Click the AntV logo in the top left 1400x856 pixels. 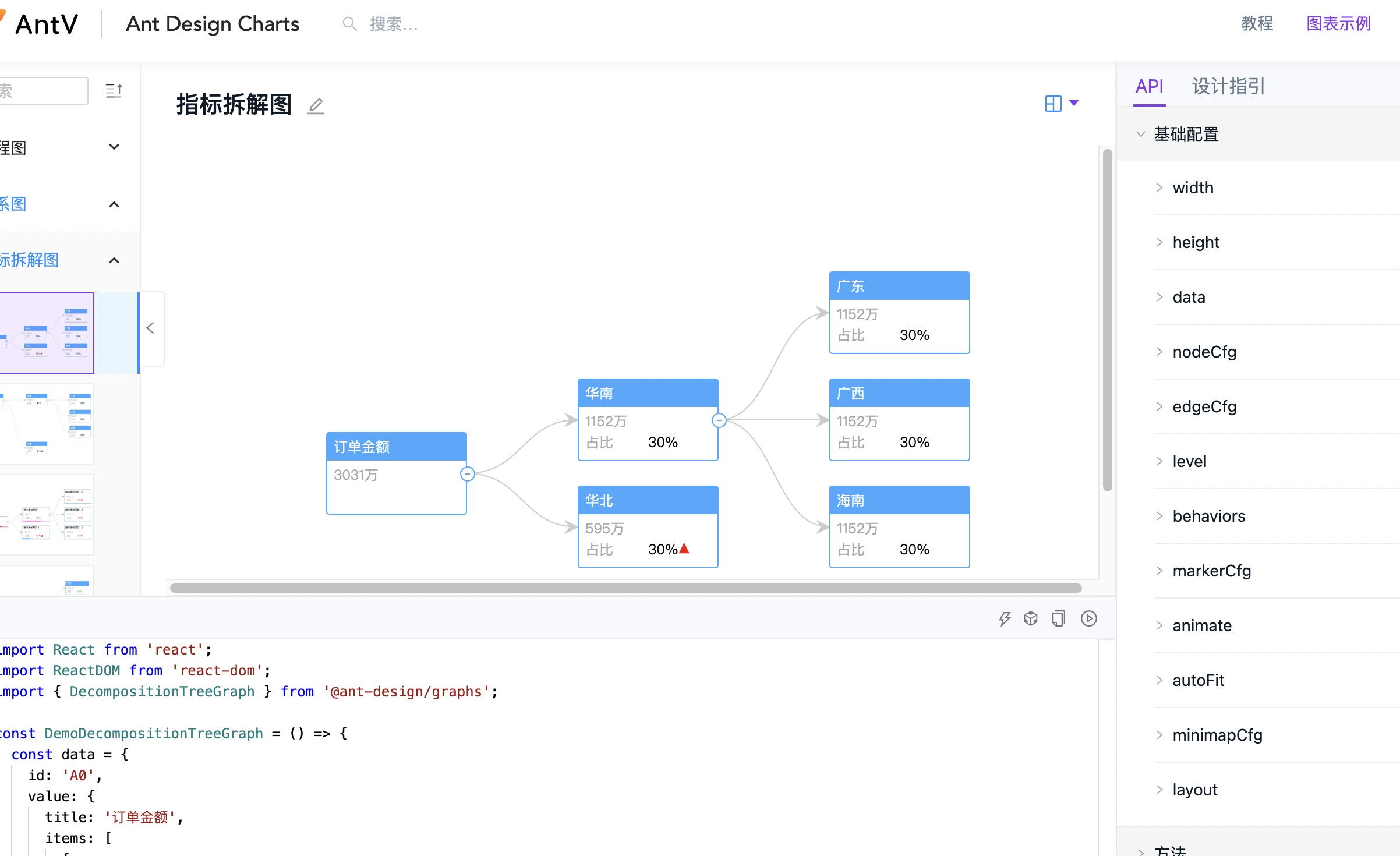[45, 24]
